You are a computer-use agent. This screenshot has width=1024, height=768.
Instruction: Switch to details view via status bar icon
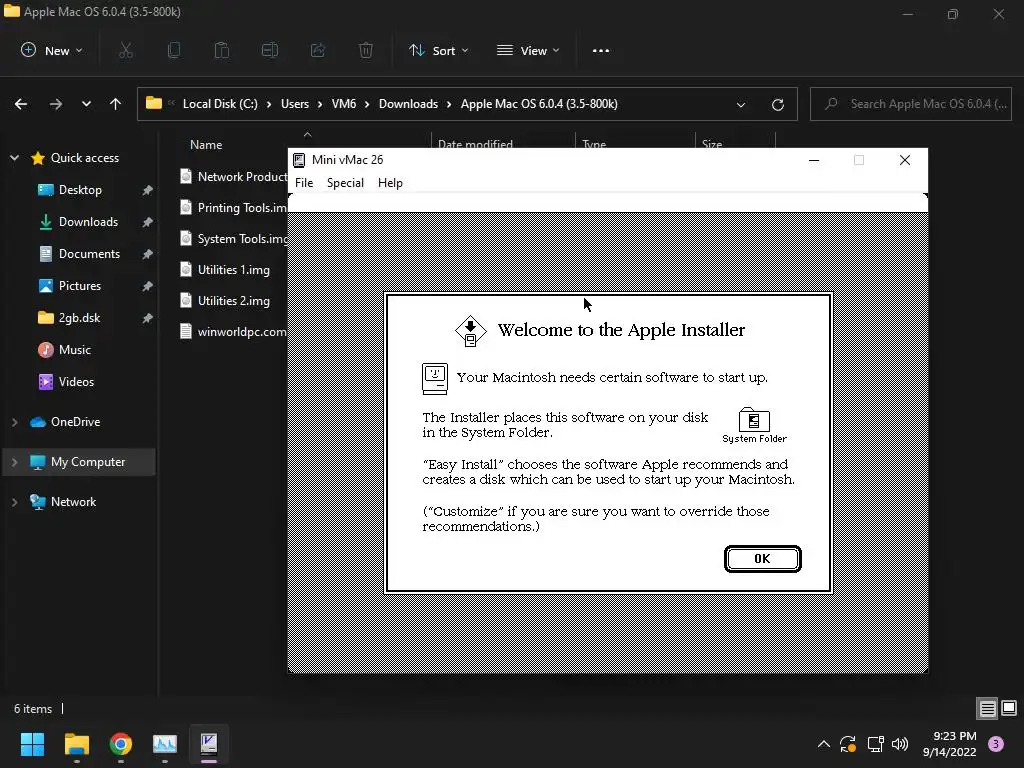(x=987, y=708)
